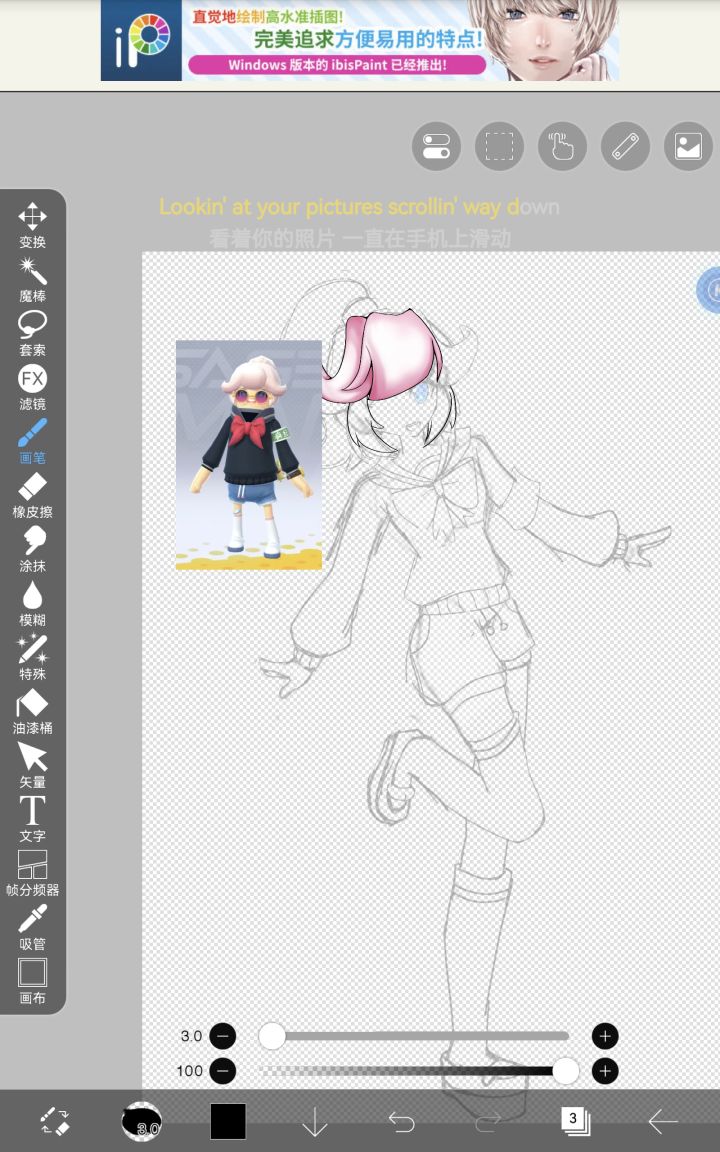Select the Eraser (橡皮擦) tool
Screen dimensions: 720x1152
click(32, 496)
